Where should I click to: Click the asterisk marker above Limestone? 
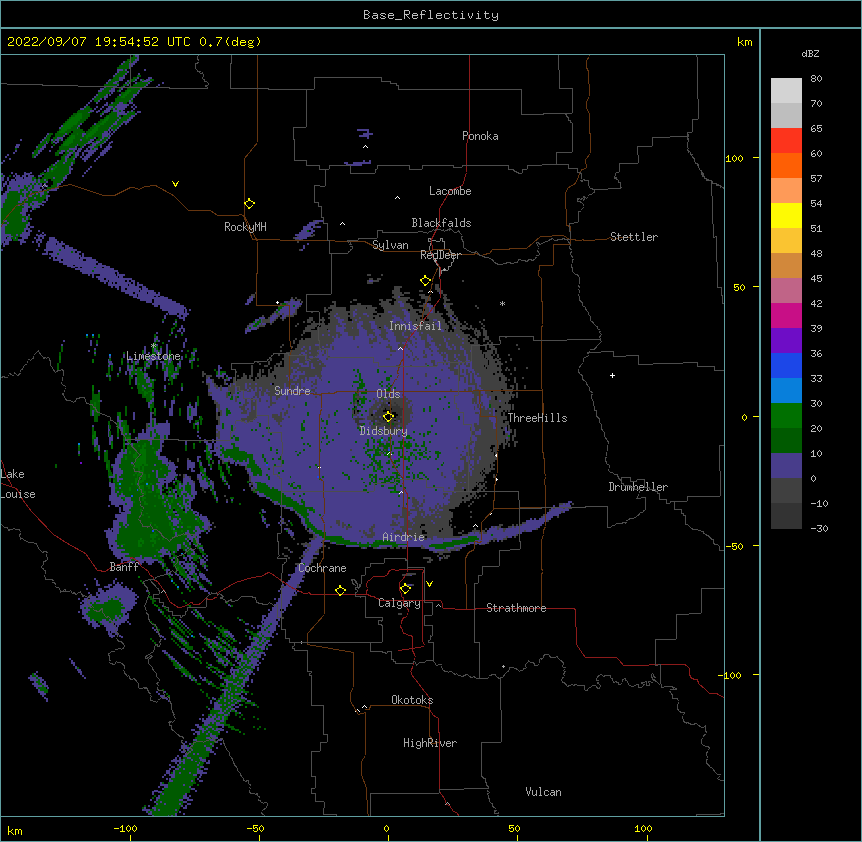pyautogui.click(x=154, y=345)
